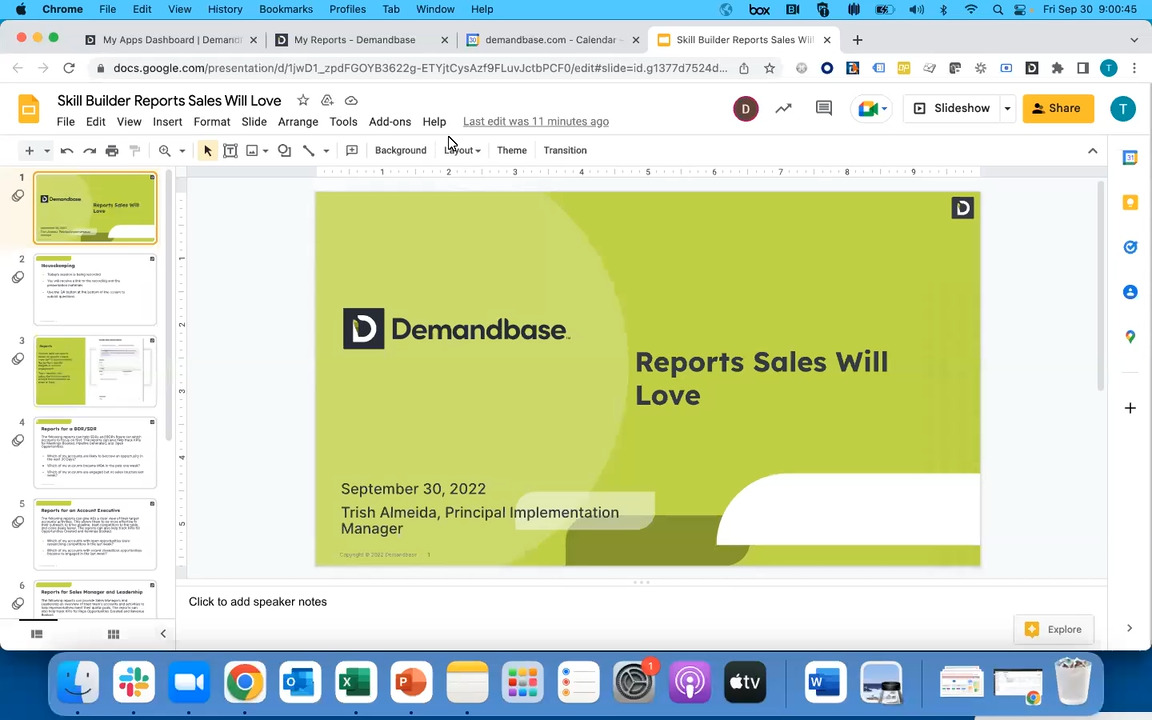Viewport: 1152px width, 720px height.
Task: Click the insert image icon
Action: (252, 151)
